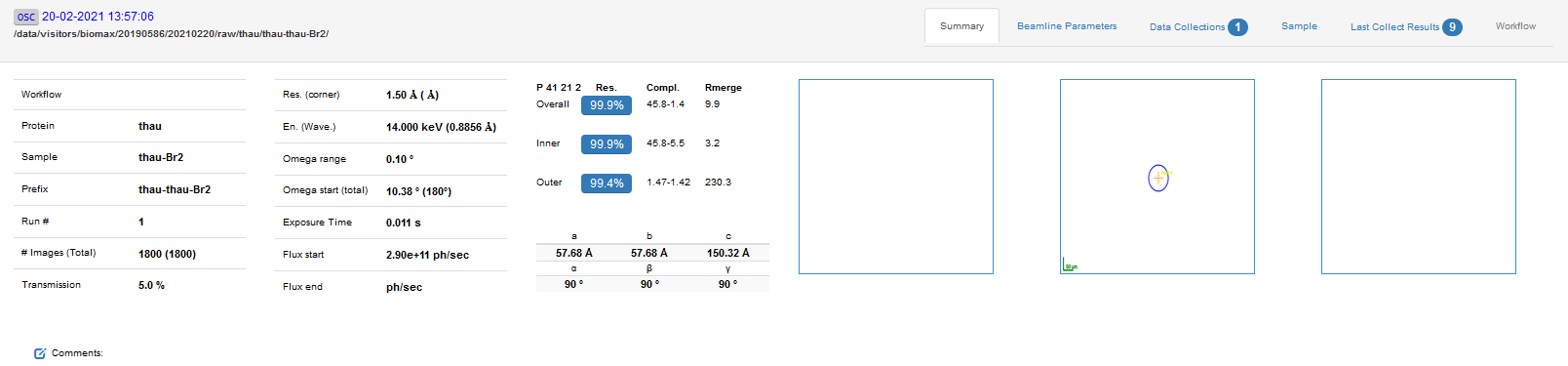The image size is (1568, 366).
Task: Switch to Beamline Parameters tab
Action: [x=1067, y=26]
